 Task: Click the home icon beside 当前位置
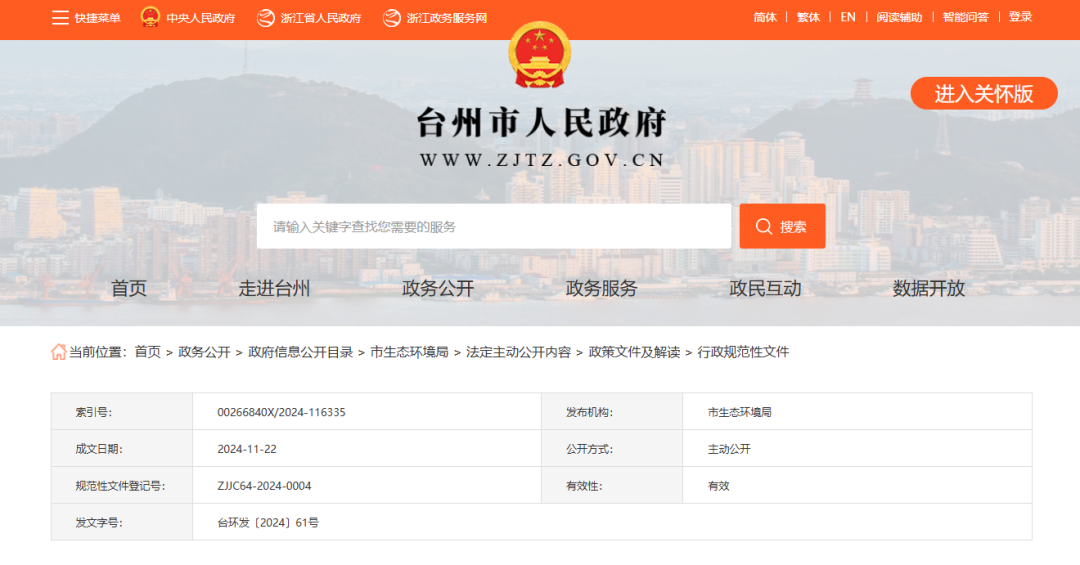[59, 352]
